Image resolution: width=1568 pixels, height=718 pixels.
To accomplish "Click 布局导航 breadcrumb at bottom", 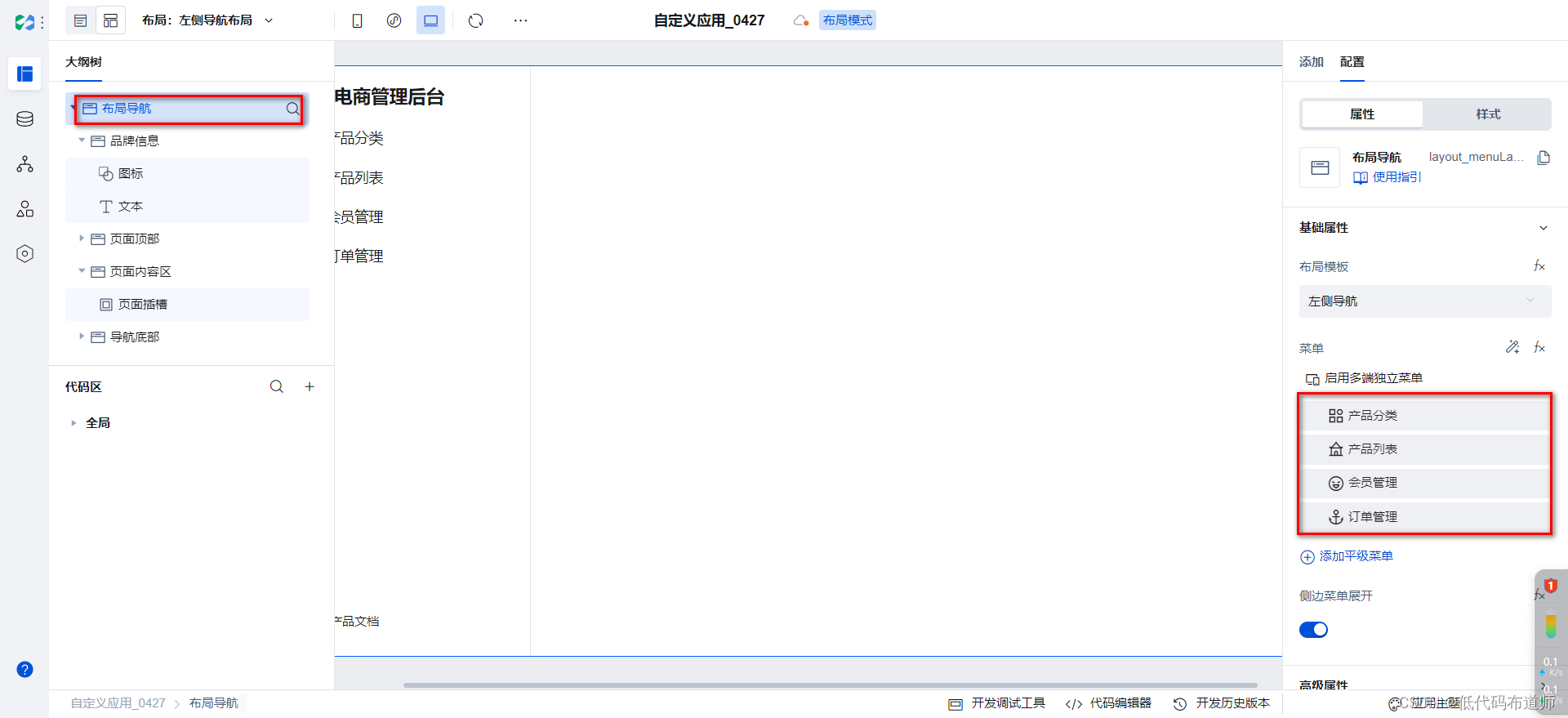I will [214, 703].
